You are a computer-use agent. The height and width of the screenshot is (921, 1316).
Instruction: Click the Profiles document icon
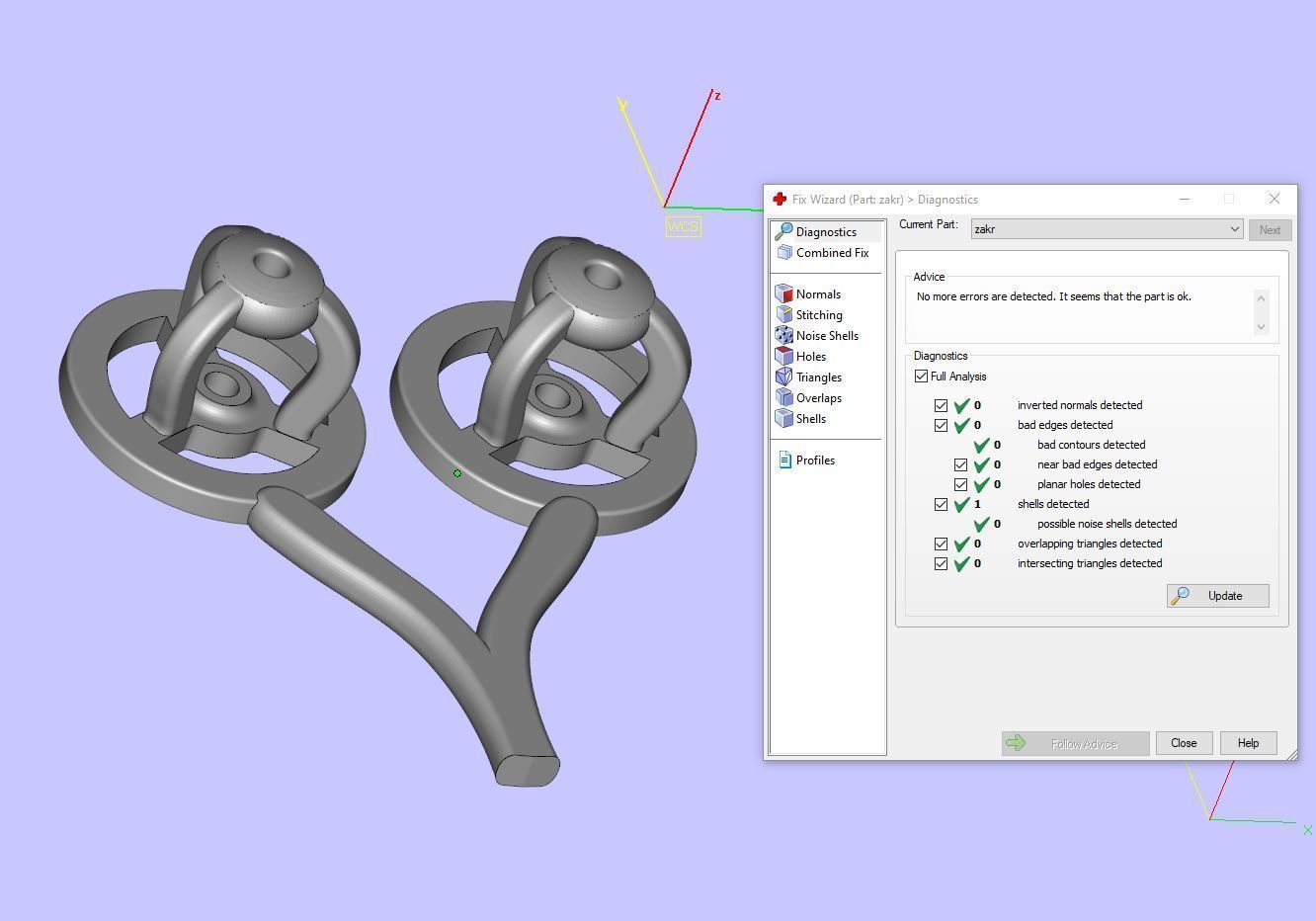[x=784, y=460]
